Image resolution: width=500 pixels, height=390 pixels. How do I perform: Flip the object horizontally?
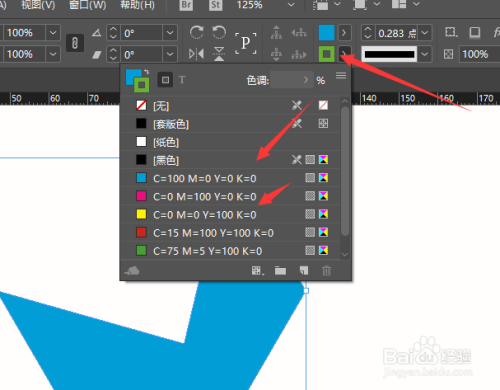pos(196,54)
